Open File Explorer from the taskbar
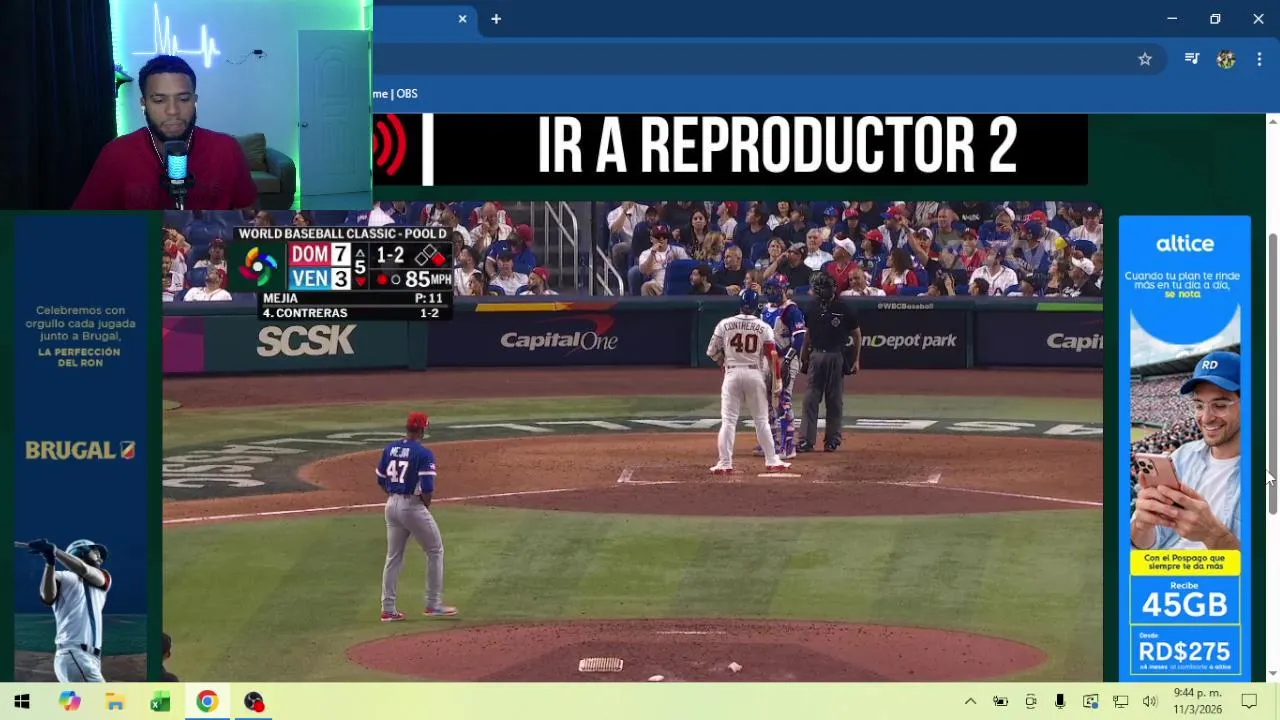 pyautogui.click(x=115, y=702)
